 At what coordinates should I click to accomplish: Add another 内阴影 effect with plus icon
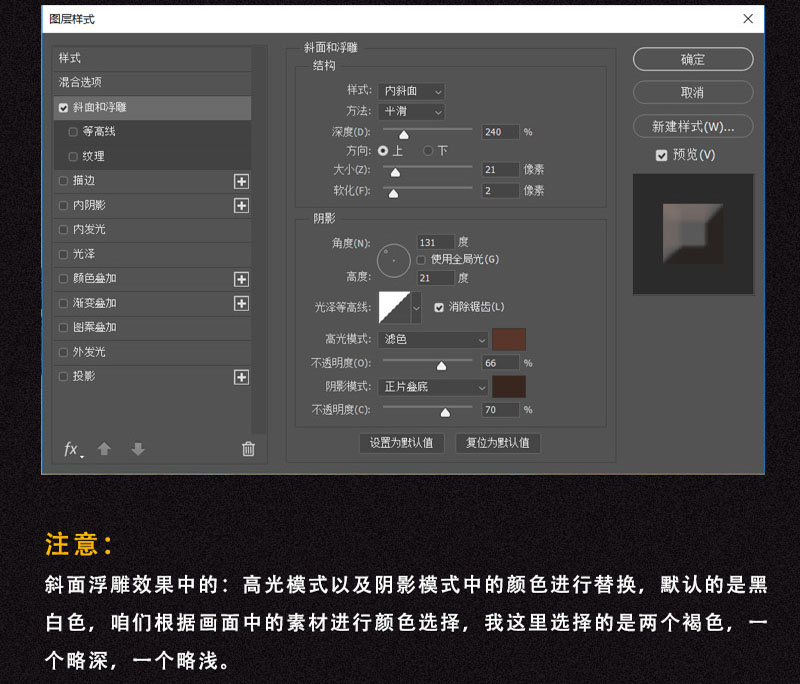click(241, 206)
